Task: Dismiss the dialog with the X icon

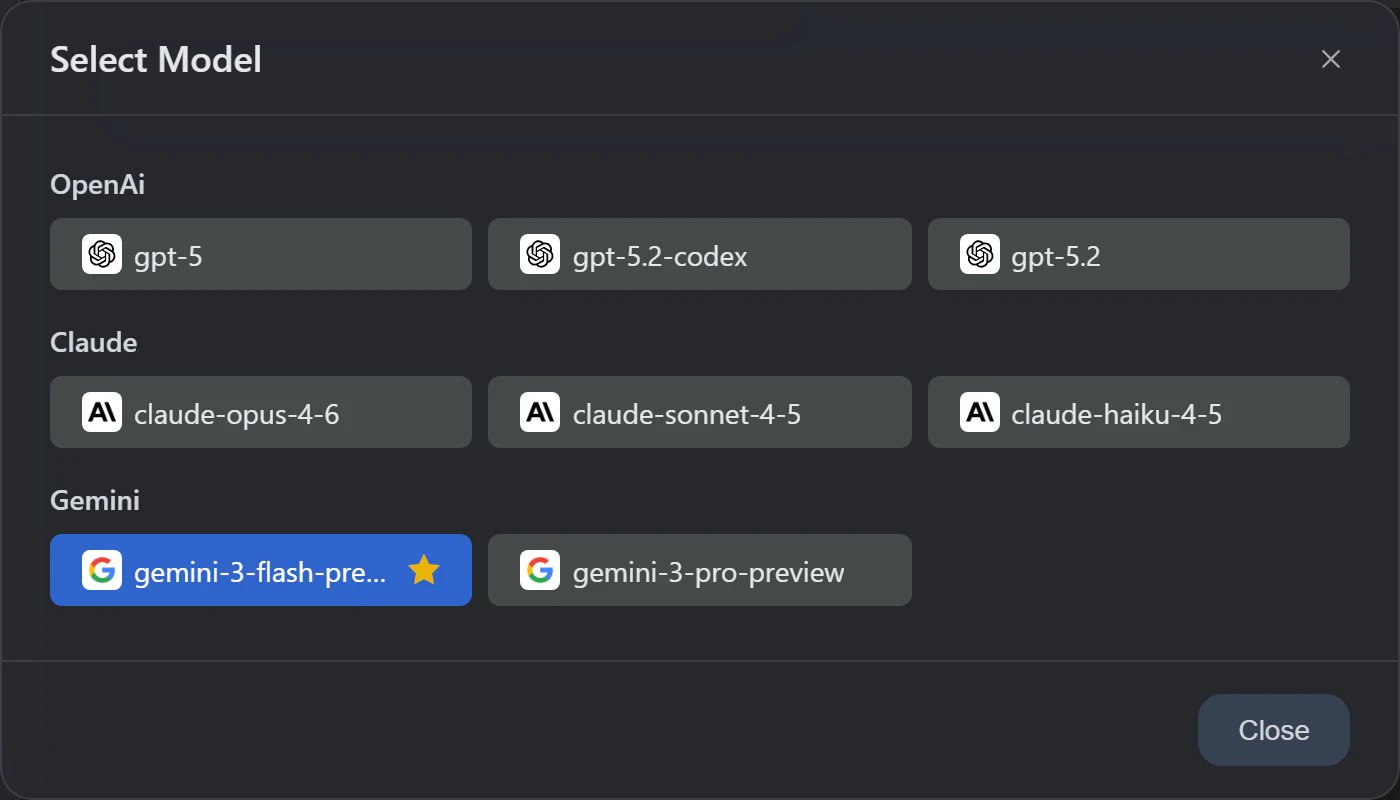Action: [1330, 59]
